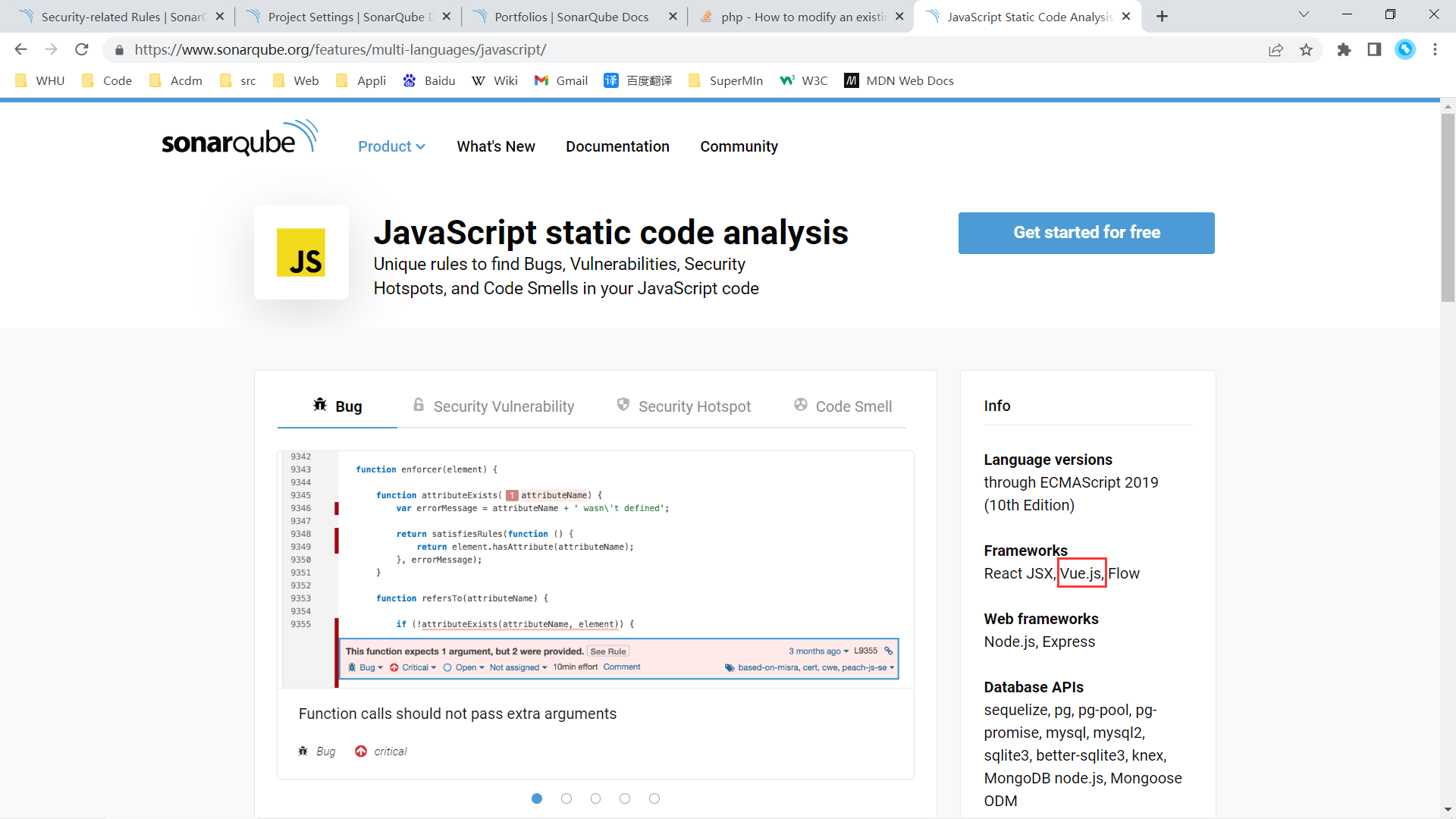The width and height of the screenshot is (1456, 819).
Task: Open the browser profile avatar
Action: click(1405, 49)
